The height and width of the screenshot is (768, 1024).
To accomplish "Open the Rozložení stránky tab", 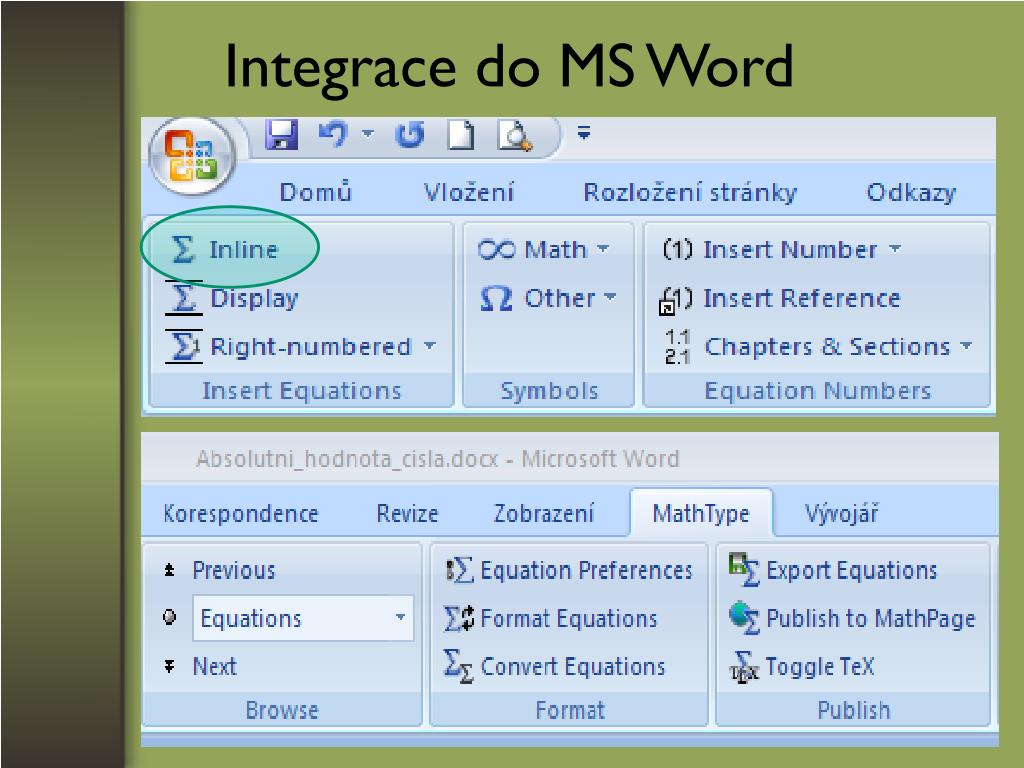I will (x=690, y=193).
